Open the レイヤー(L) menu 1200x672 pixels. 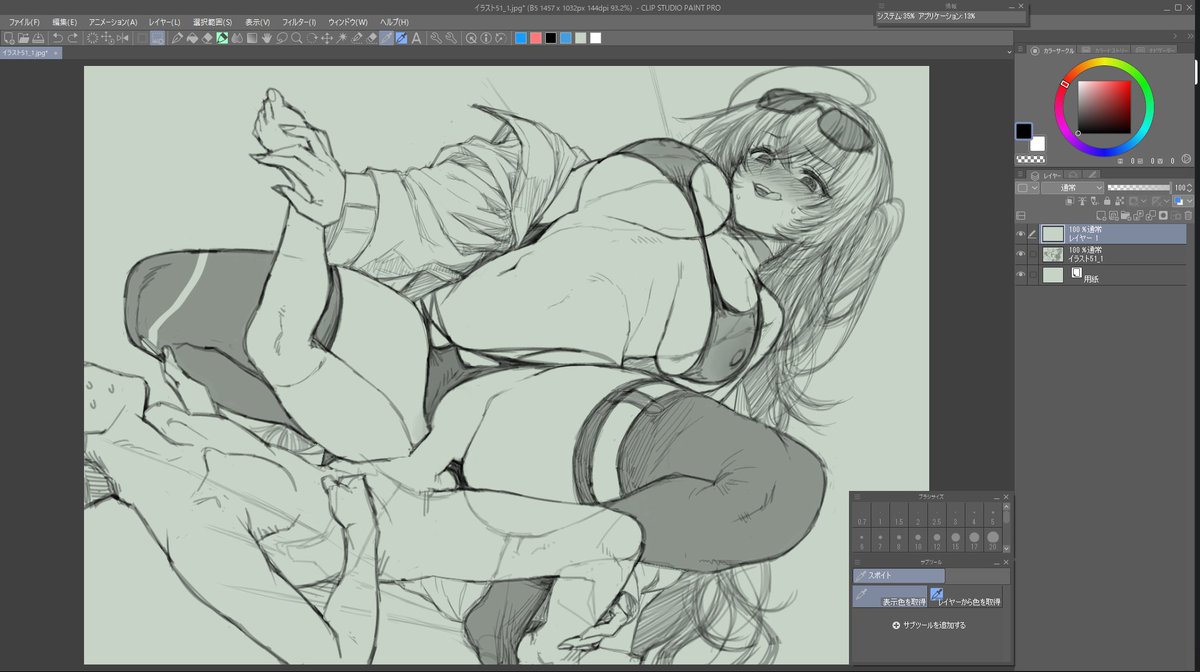coord(164,22)
